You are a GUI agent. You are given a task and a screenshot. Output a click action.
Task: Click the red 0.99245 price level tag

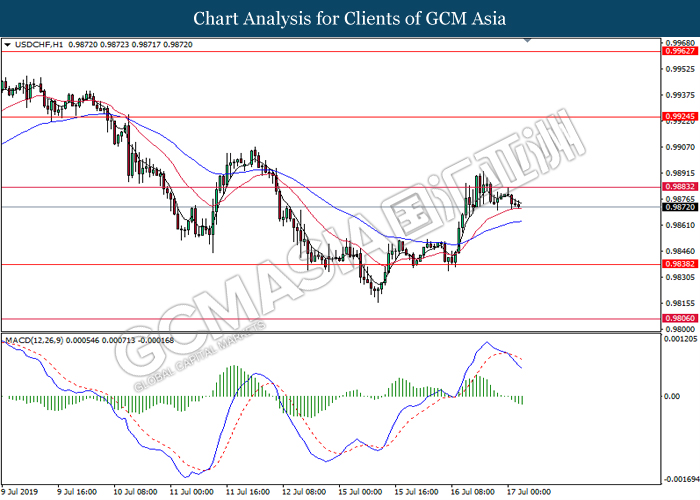tap(680, 117)
